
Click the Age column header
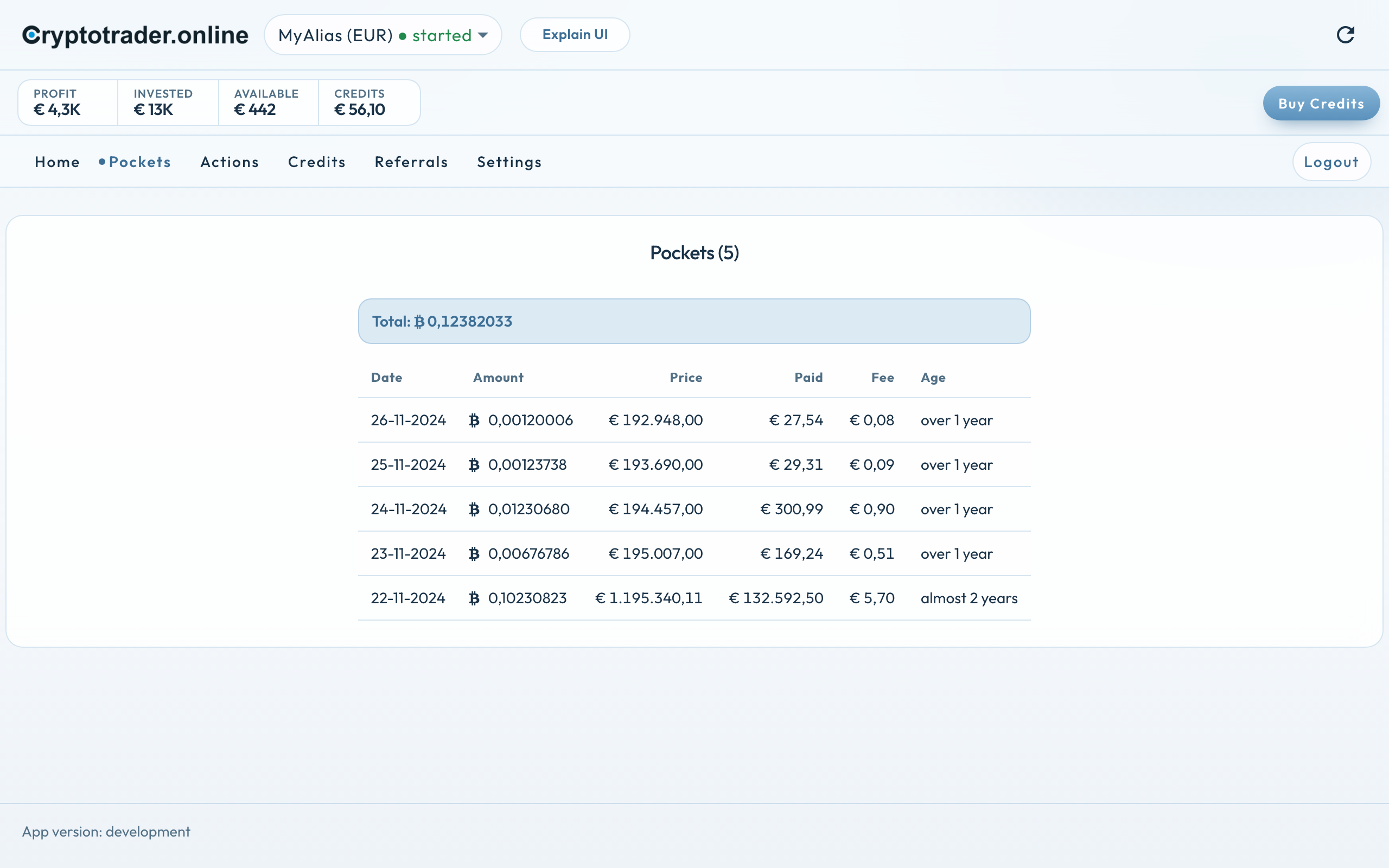click(933, 378)
